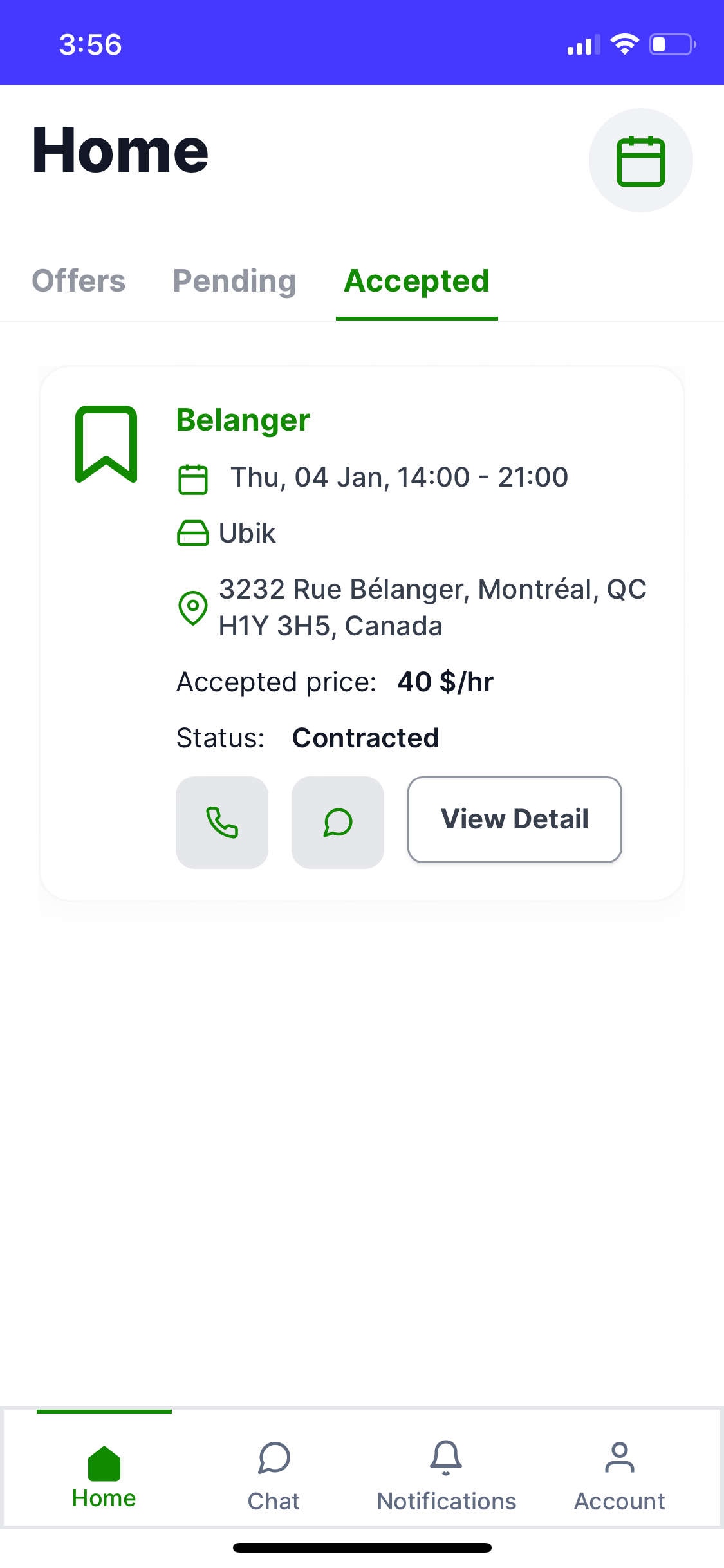The height and width of the screenshot is (1568, 724).
Task: Tap the 40 $/hr accepted price
Action: [x=445, y=682]
